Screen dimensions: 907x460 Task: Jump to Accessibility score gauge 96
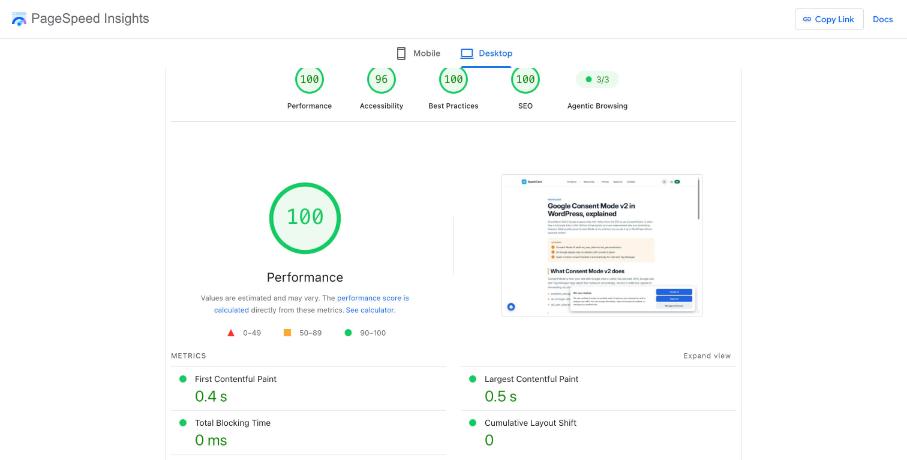click(381, 80)
